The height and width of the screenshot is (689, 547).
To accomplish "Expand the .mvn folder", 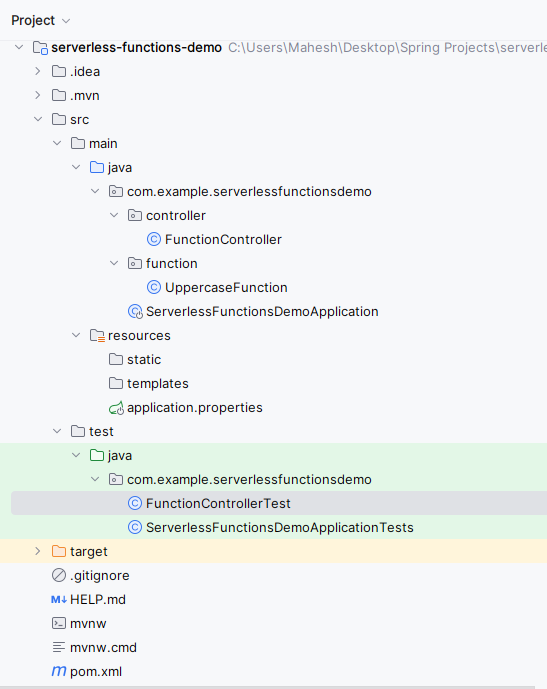I will coord(38,95).
